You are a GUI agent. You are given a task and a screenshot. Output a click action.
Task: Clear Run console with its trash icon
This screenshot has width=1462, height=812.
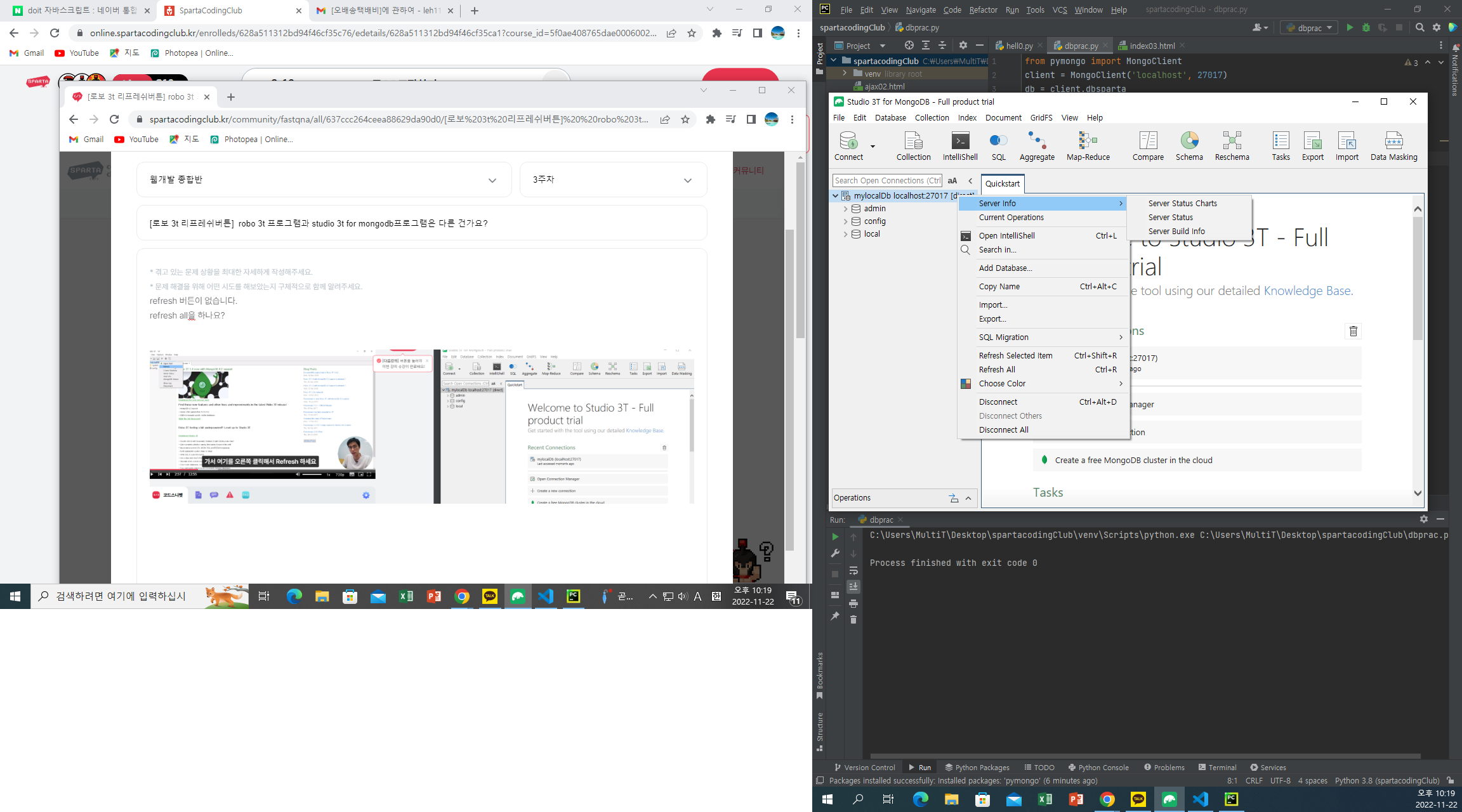coord(853,620)
